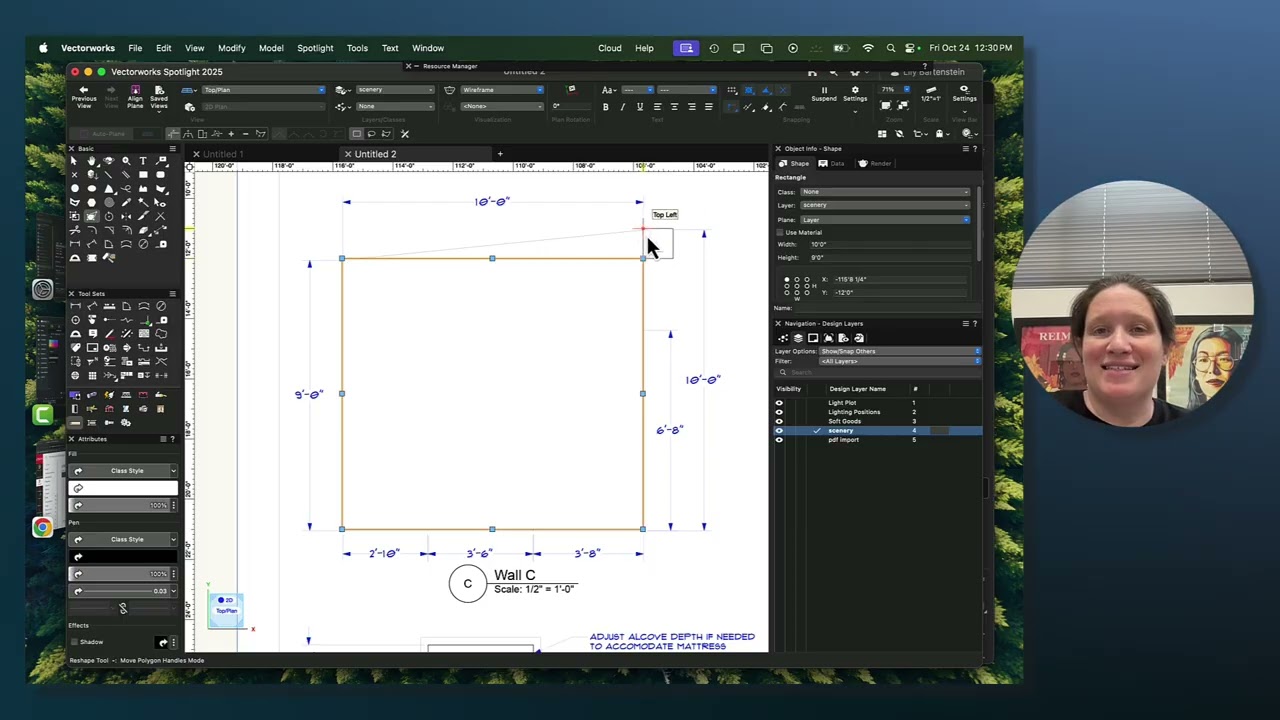Open Spotlight search in macOS menu bar
The width and height of the screenshot is (1280, 720).
pos(890,48)
